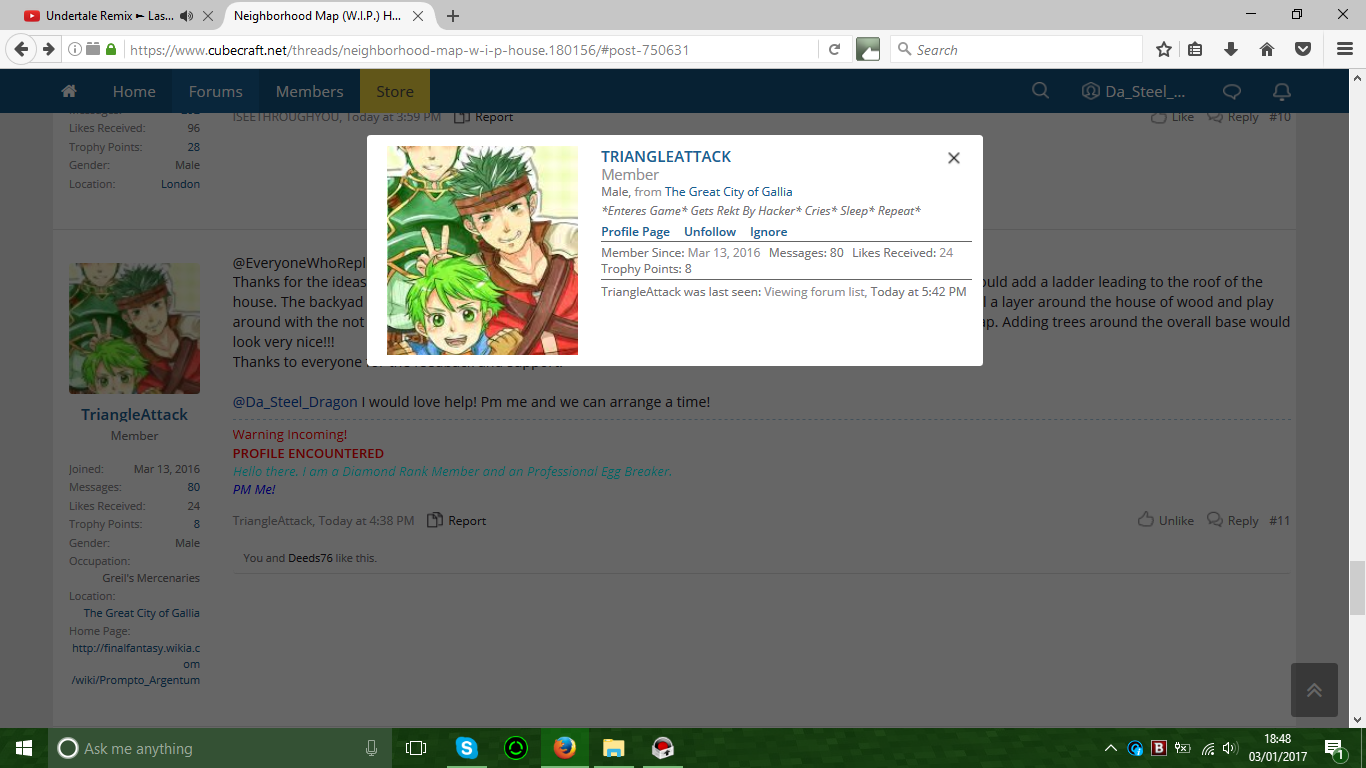Open TriangleAttack's Profile Page link
Image resolution: width=1366 pixels, height=768 pixels.
[635, 232]
